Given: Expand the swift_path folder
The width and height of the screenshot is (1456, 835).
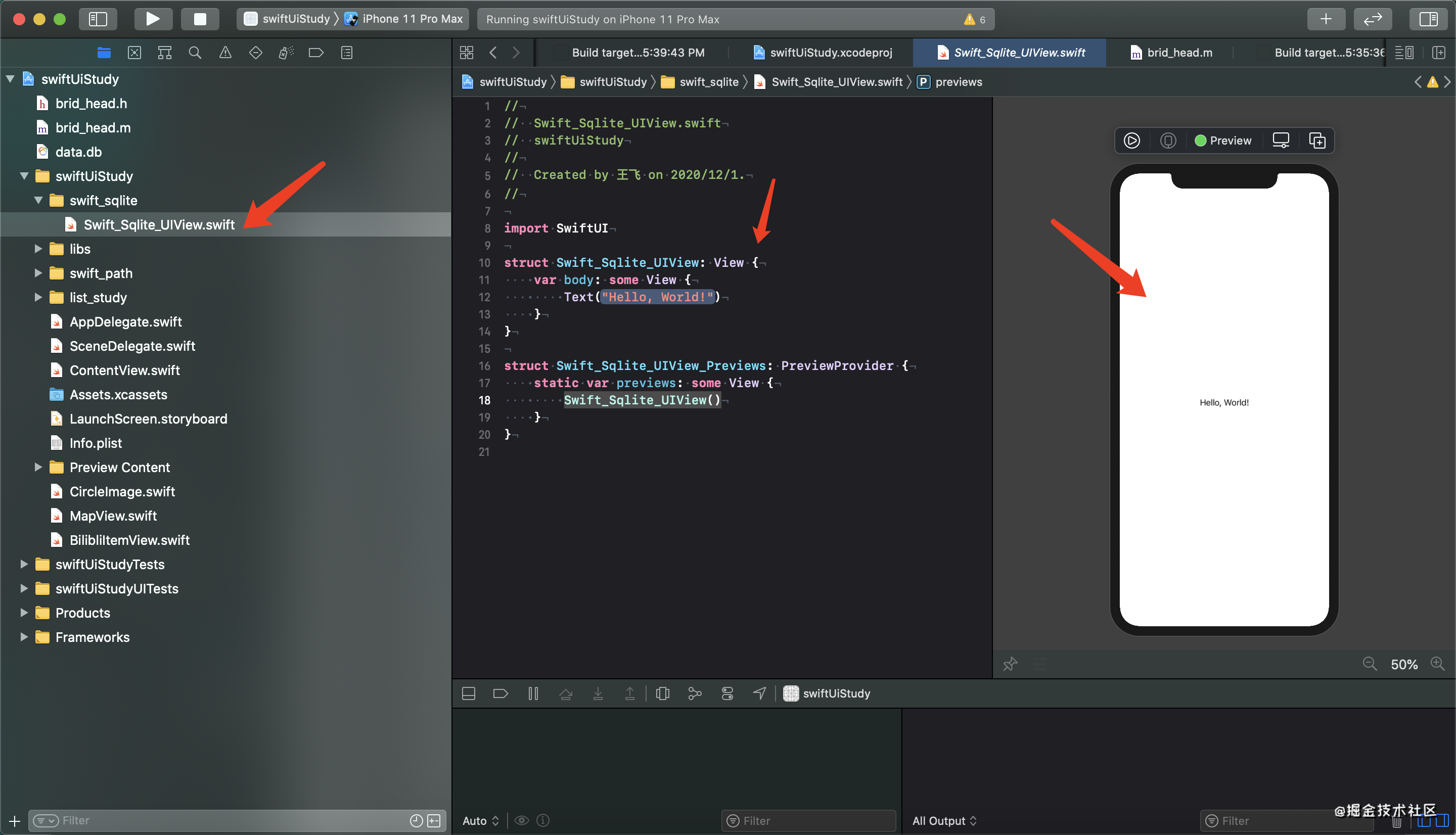Looking at the screenshot, I should (38, 273).
